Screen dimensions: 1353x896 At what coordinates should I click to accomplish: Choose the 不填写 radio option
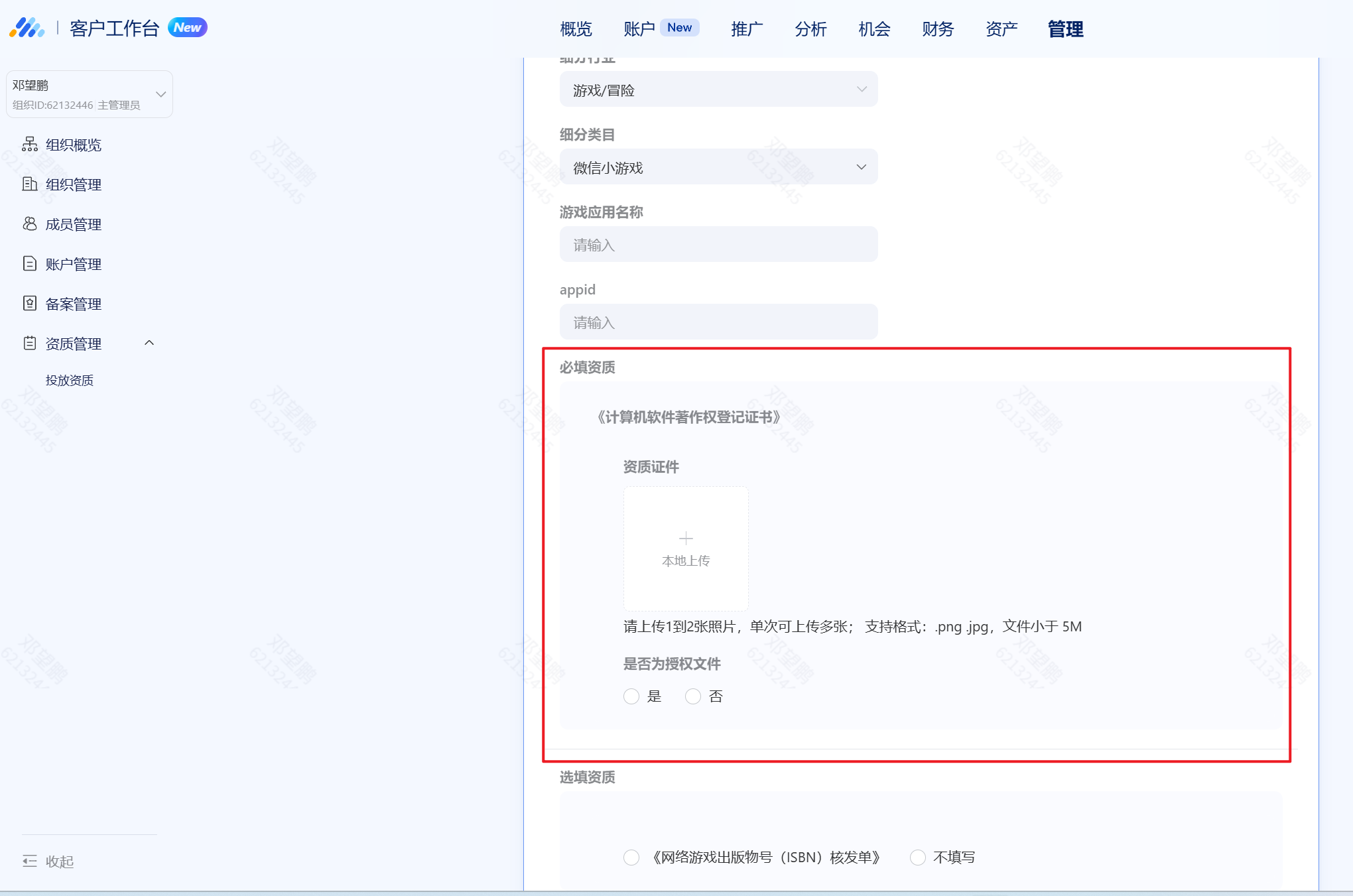[918, 858]
